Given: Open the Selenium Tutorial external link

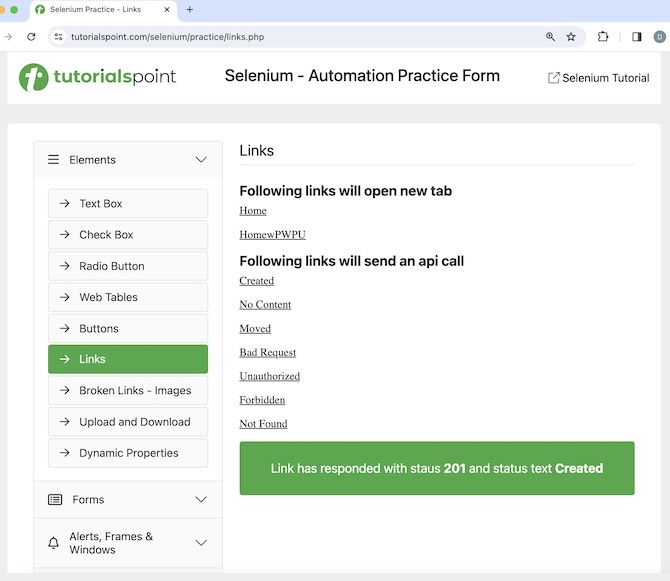Looking at the screenshot, I should coord(599,78).
